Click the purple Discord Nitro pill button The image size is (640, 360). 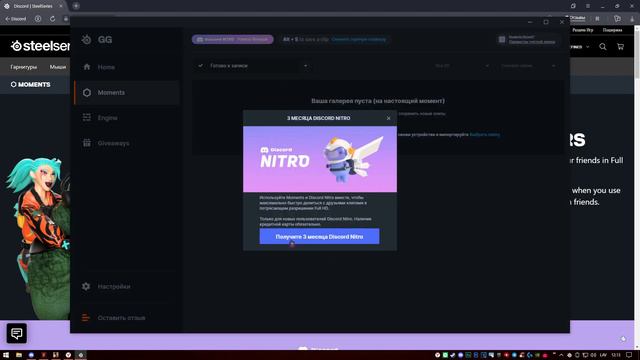pos(233,39)
